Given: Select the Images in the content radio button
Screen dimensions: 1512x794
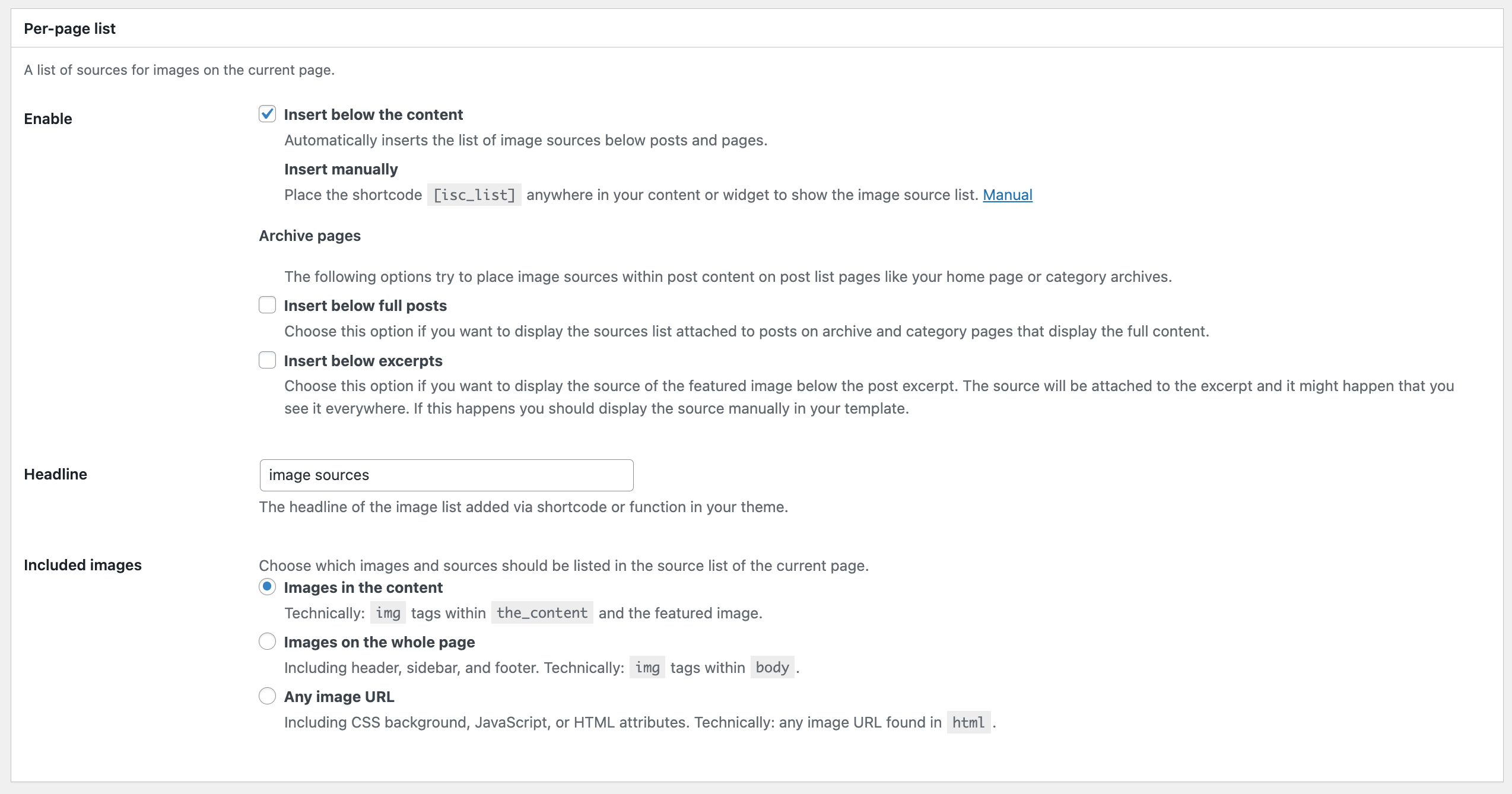Looking at the screenshot, I should pyautogui.click(x=267, y=587).
